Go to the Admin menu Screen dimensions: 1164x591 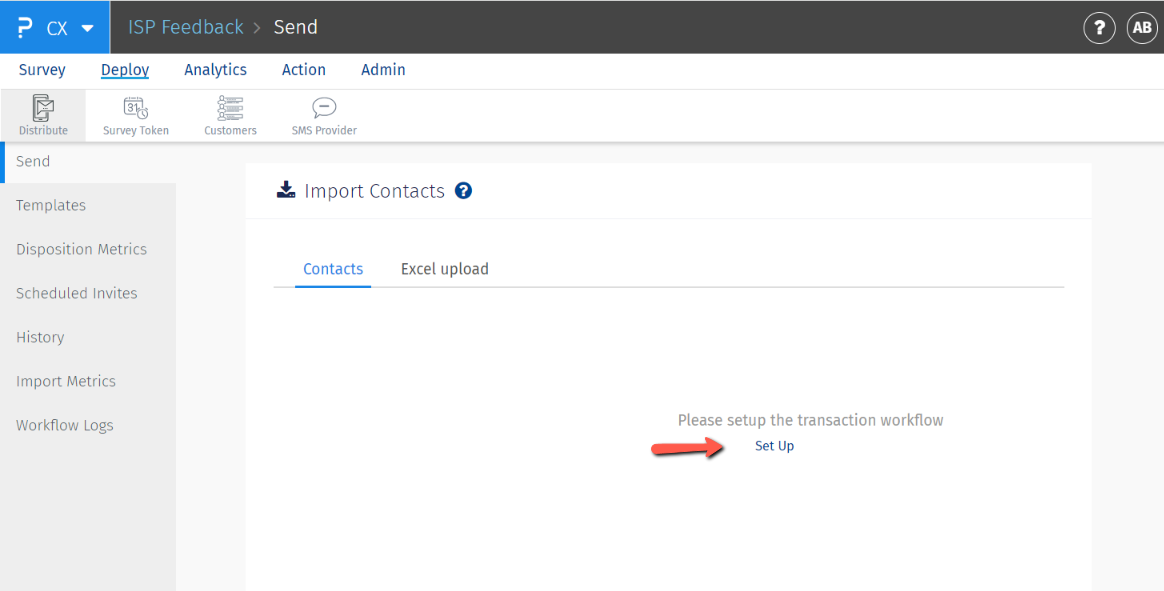[x=383, y=70]
